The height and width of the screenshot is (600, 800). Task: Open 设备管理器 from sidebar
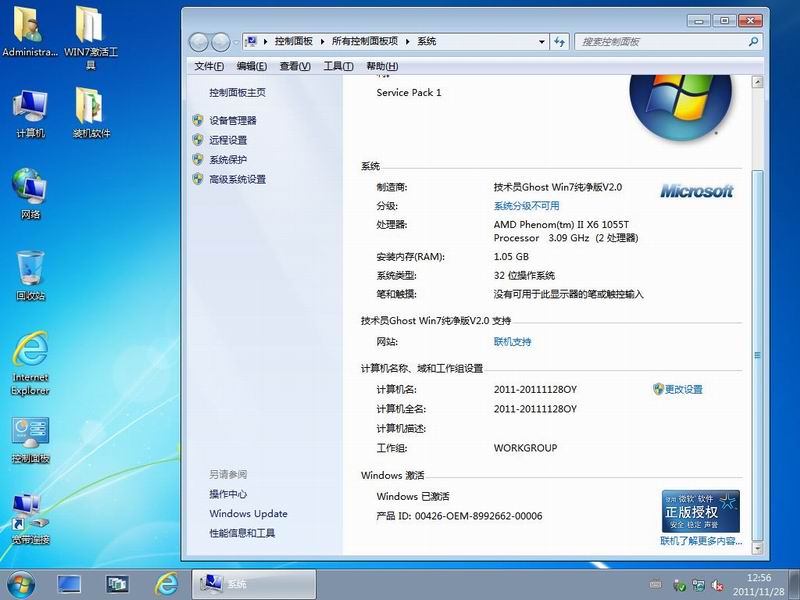233,120
